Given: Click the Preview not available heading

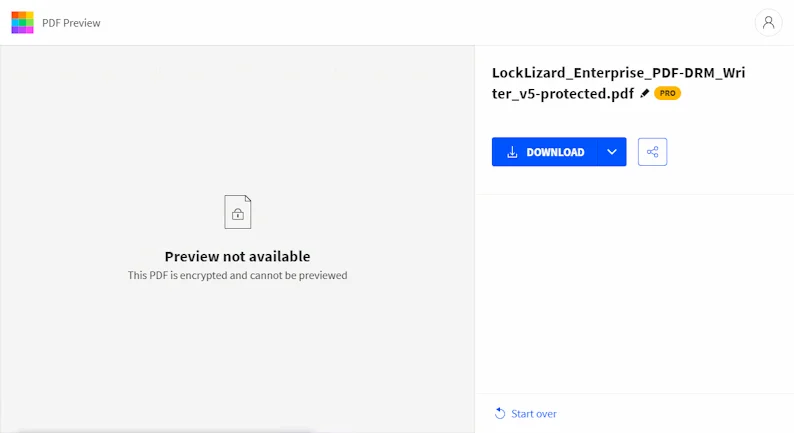Looking at the screenshot, I should [237, 256].
